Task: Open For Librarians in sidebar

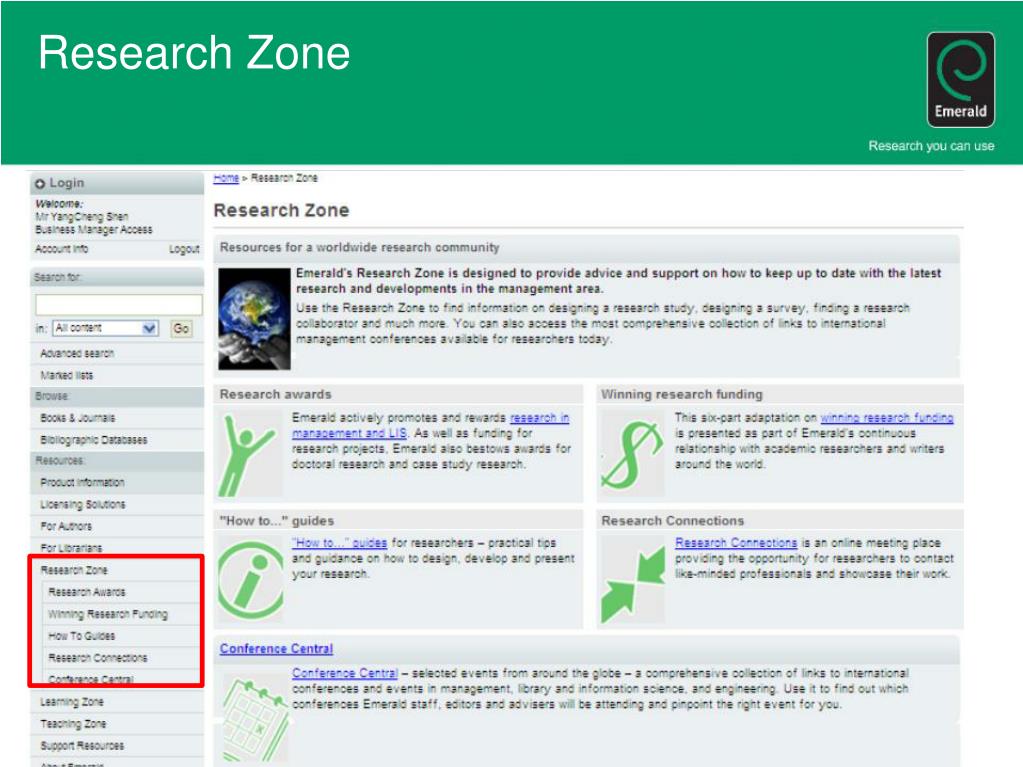Action: [x=71, y=548]
